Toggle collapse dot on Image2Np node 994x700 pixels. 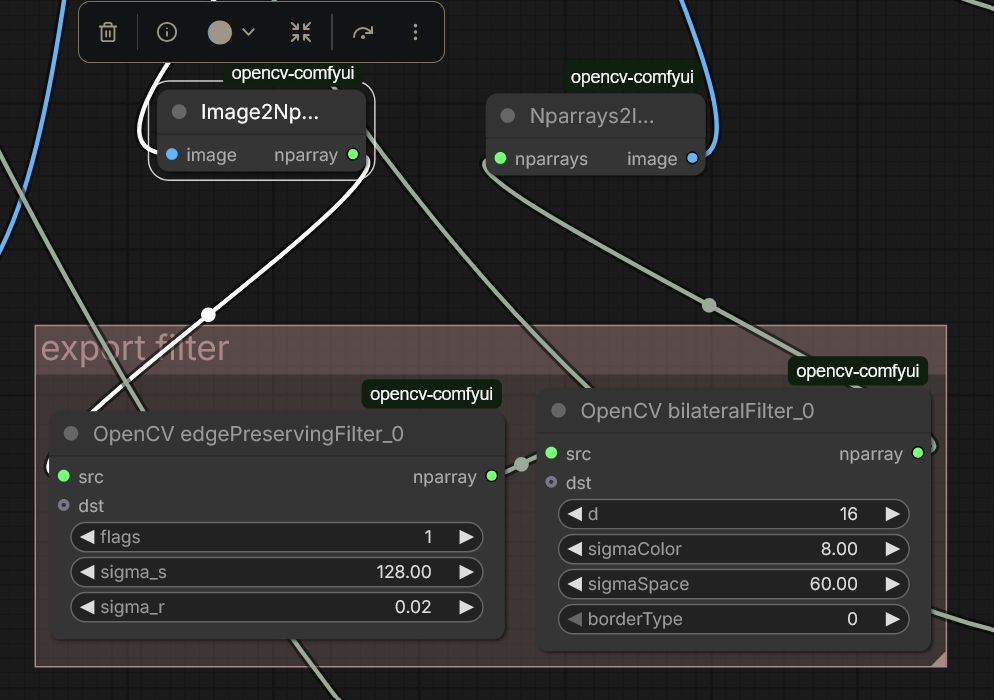179,112
